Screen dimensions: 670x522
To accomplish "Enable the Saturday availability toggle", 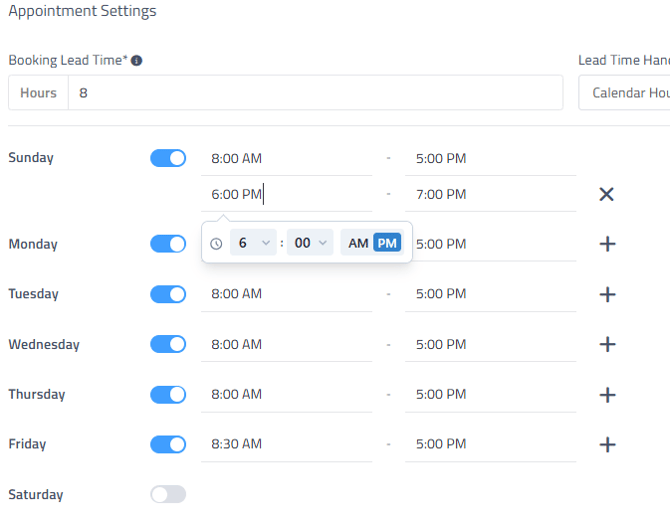I will (168, 494).
